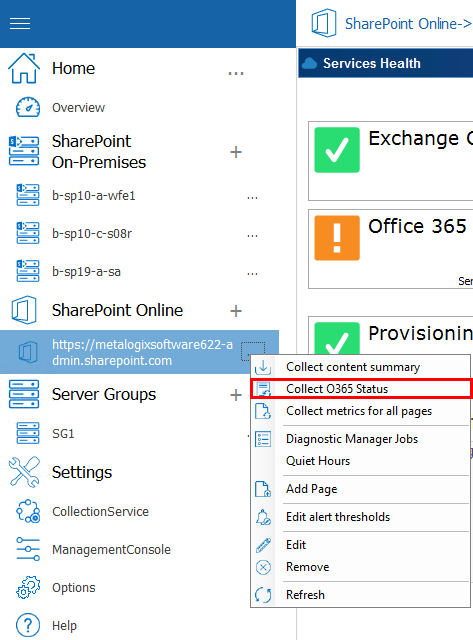Choose Edit alert thresholds
Viewport: 473px width, 640px height.
pyautogui.click(x=361, y=517)
